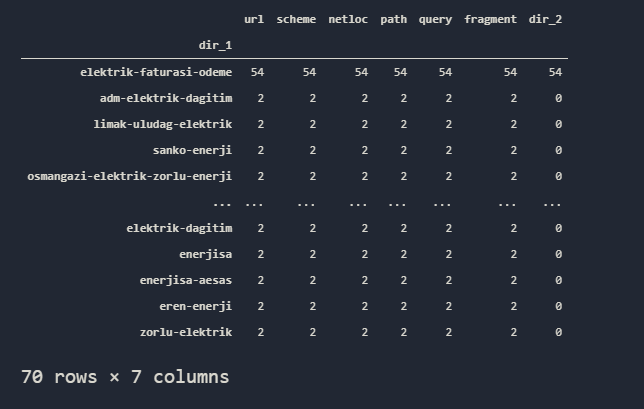The width and height of the screenshot is (644, 409).
Task: Select the zorlu-elektrik row label
Action: (x=186, y=332)
